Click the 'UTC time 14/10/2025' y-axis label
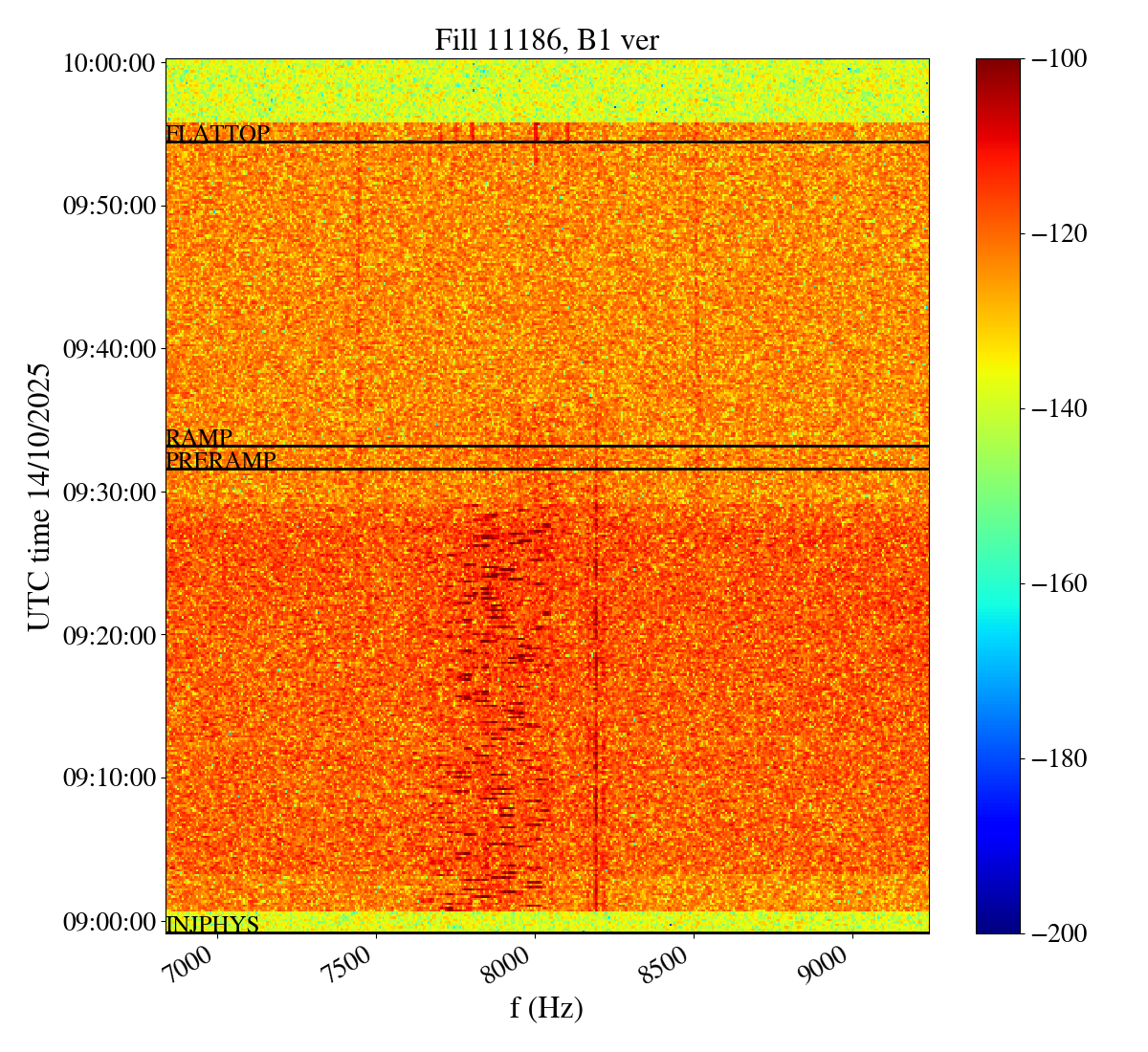 pos(38,496)
